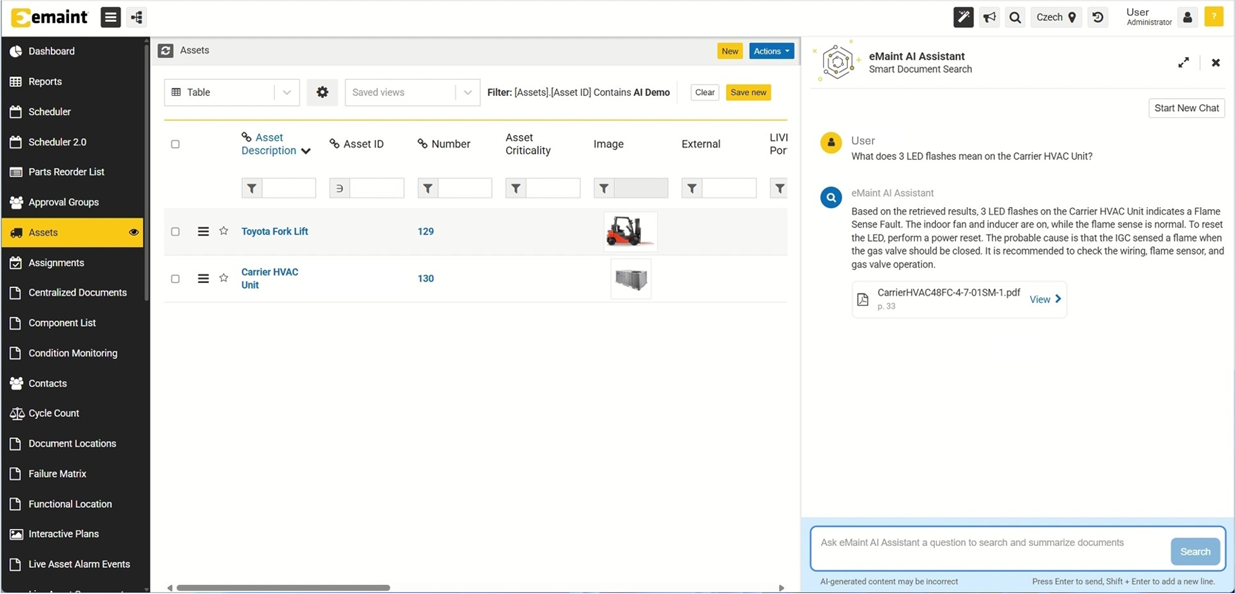Open asset number 129 link
Screen dimensions: 1235x594
click(x=425, y=231)
